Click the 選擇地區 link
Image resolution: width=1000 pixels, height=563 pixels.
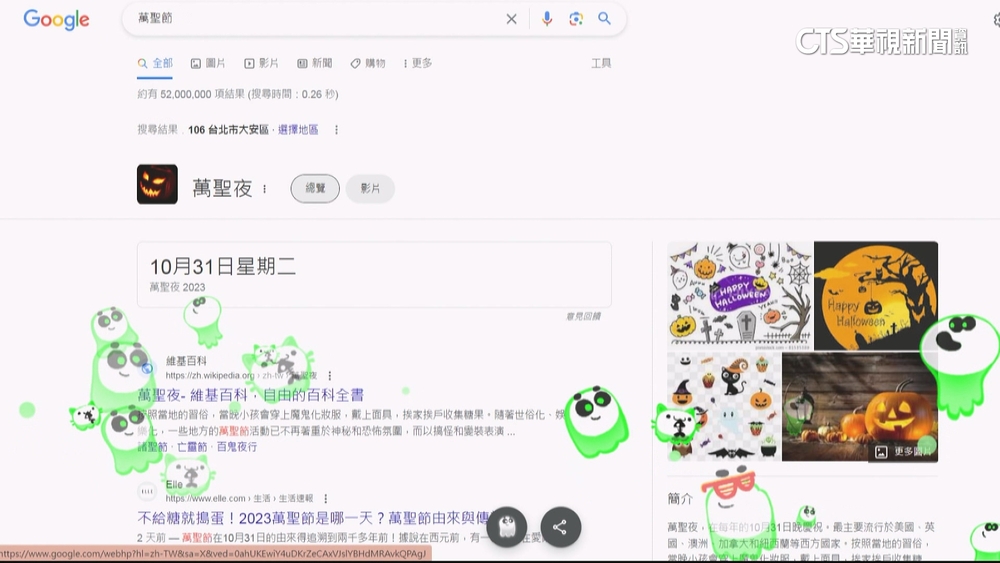[298, 129]
